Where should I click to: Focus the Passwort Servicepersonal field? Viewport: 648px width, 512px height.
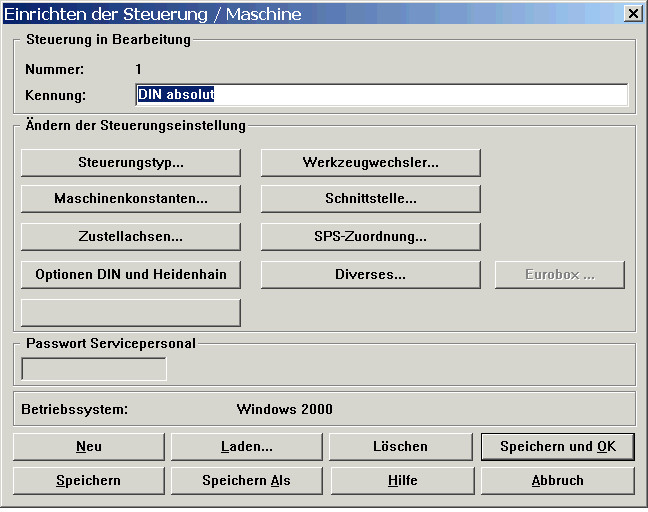click(x=94, y=369)
